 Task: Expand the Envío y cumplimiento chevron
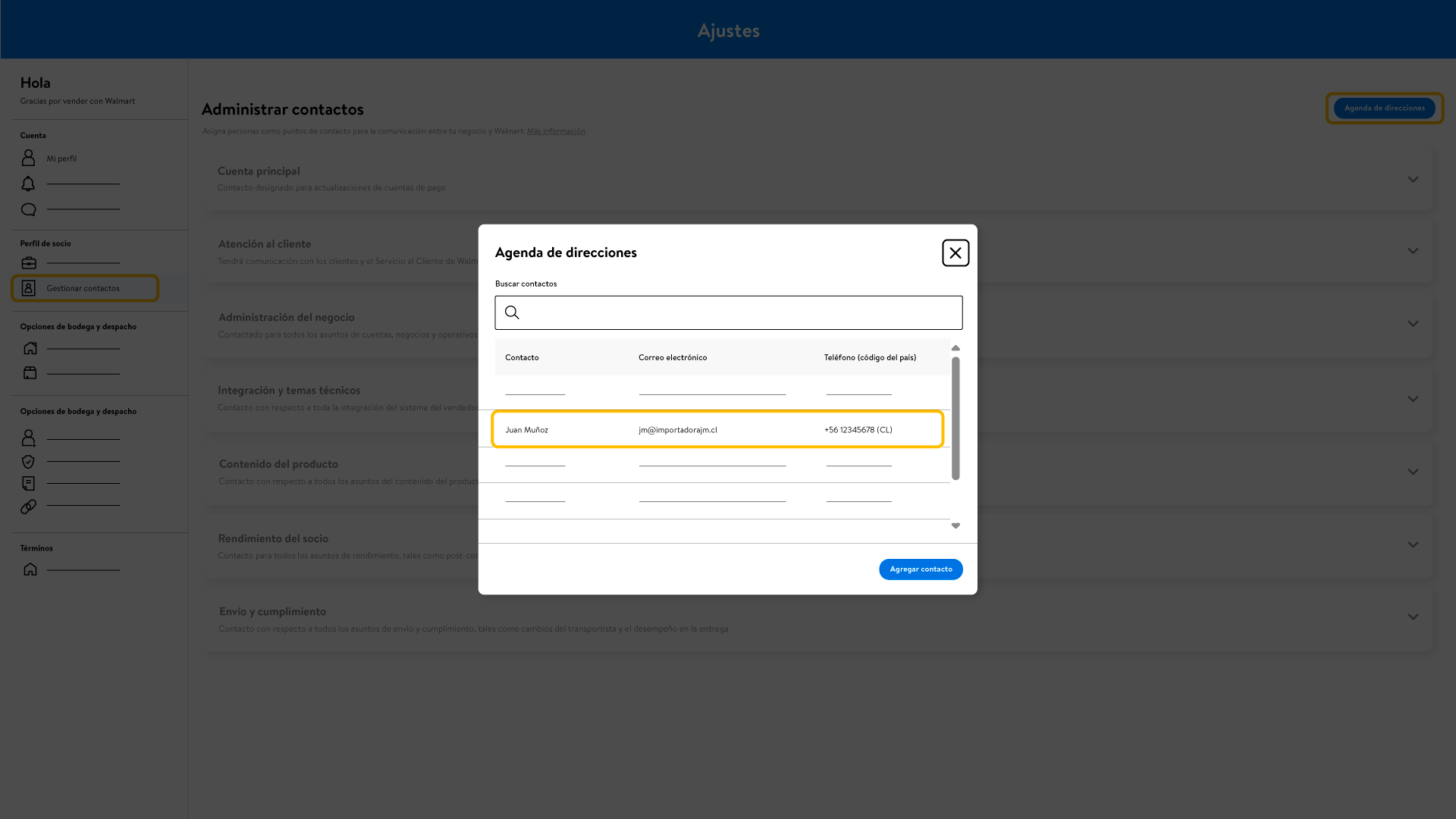1413,617
